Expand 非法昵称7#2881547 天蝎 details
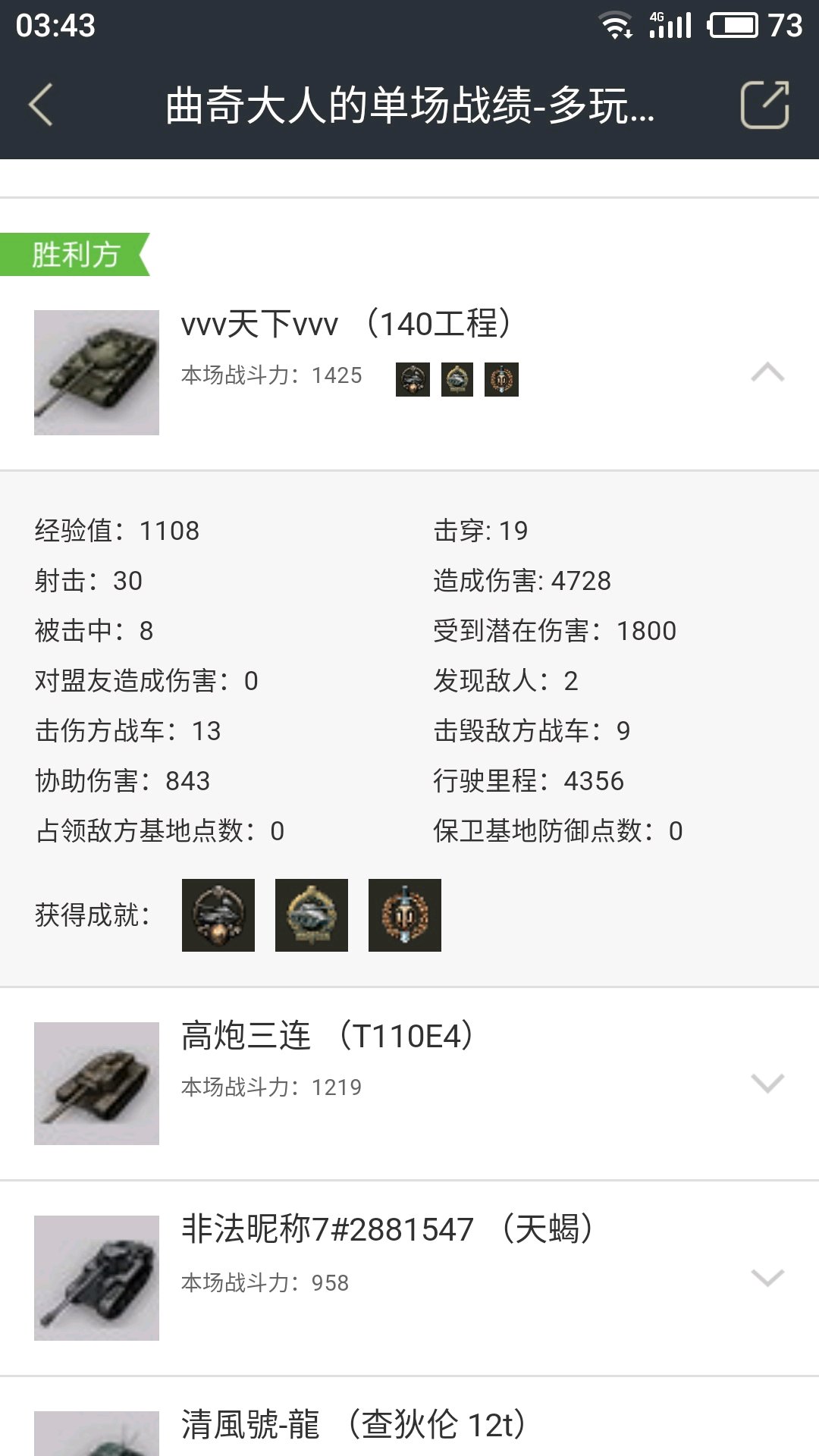 (x=767, y=1278)
